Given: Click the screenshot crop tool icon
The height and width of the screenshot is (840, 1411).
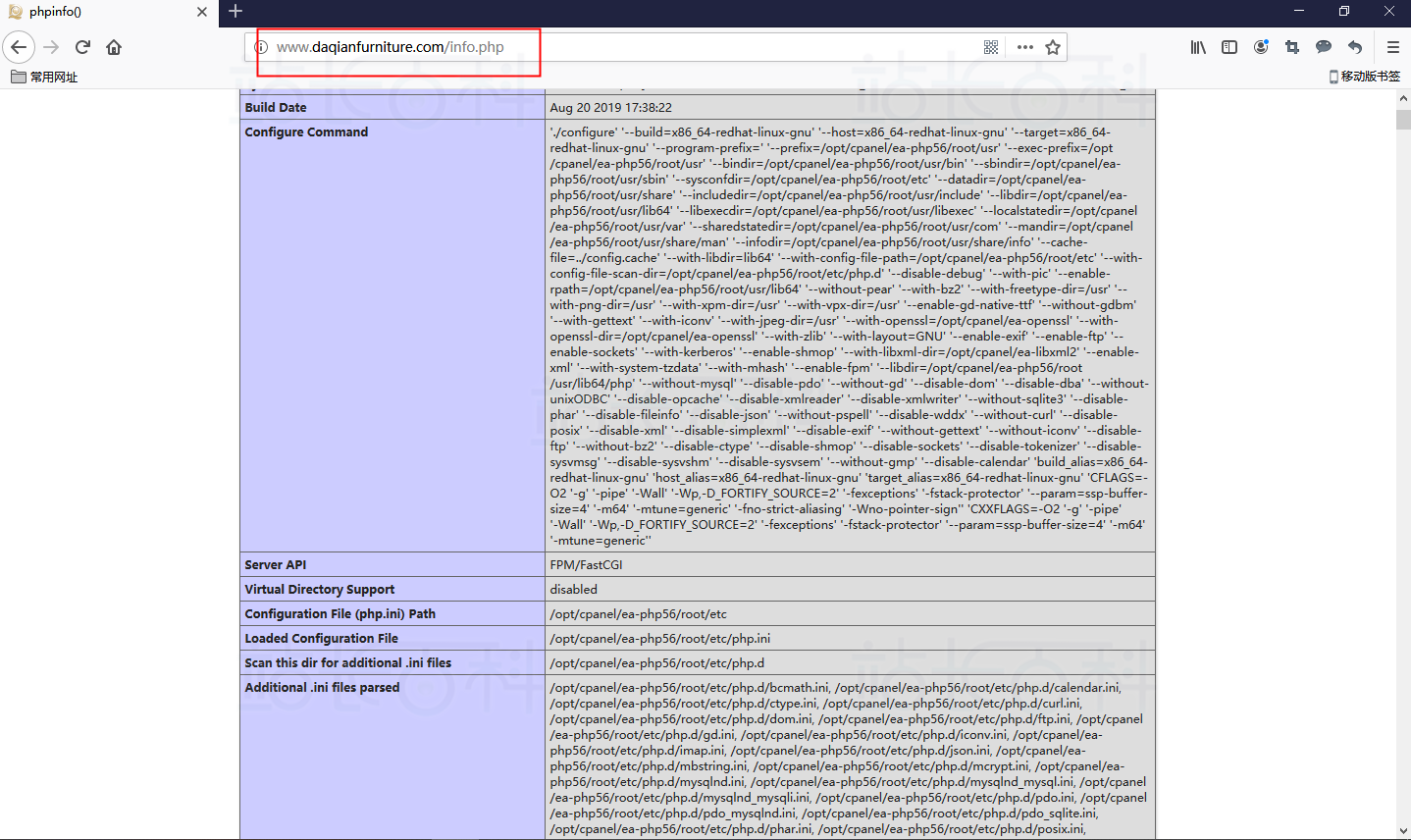Looking at the screenshot, I should click(x=1292, y=47).
